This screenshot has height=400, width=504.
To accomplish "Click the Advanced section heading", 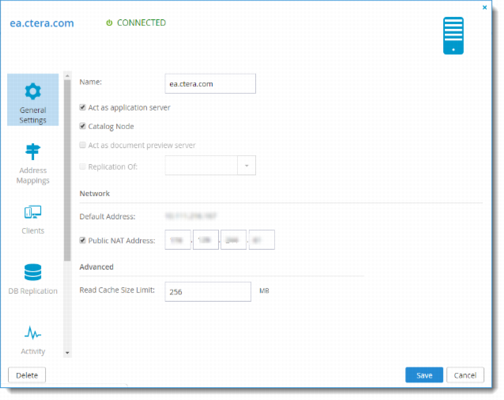I will pos(96,267).
